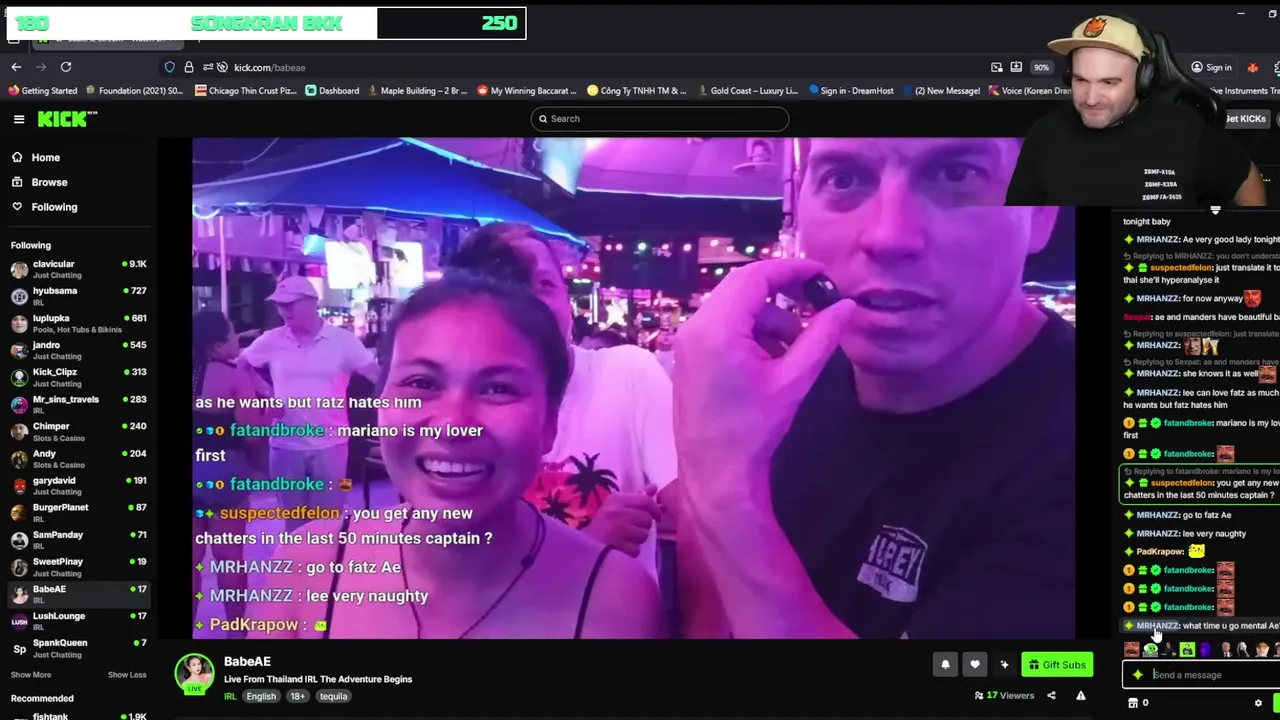
Task: Open SweetPinay channel in Following list
Action: pyautogui.click(x=78, y=567)
